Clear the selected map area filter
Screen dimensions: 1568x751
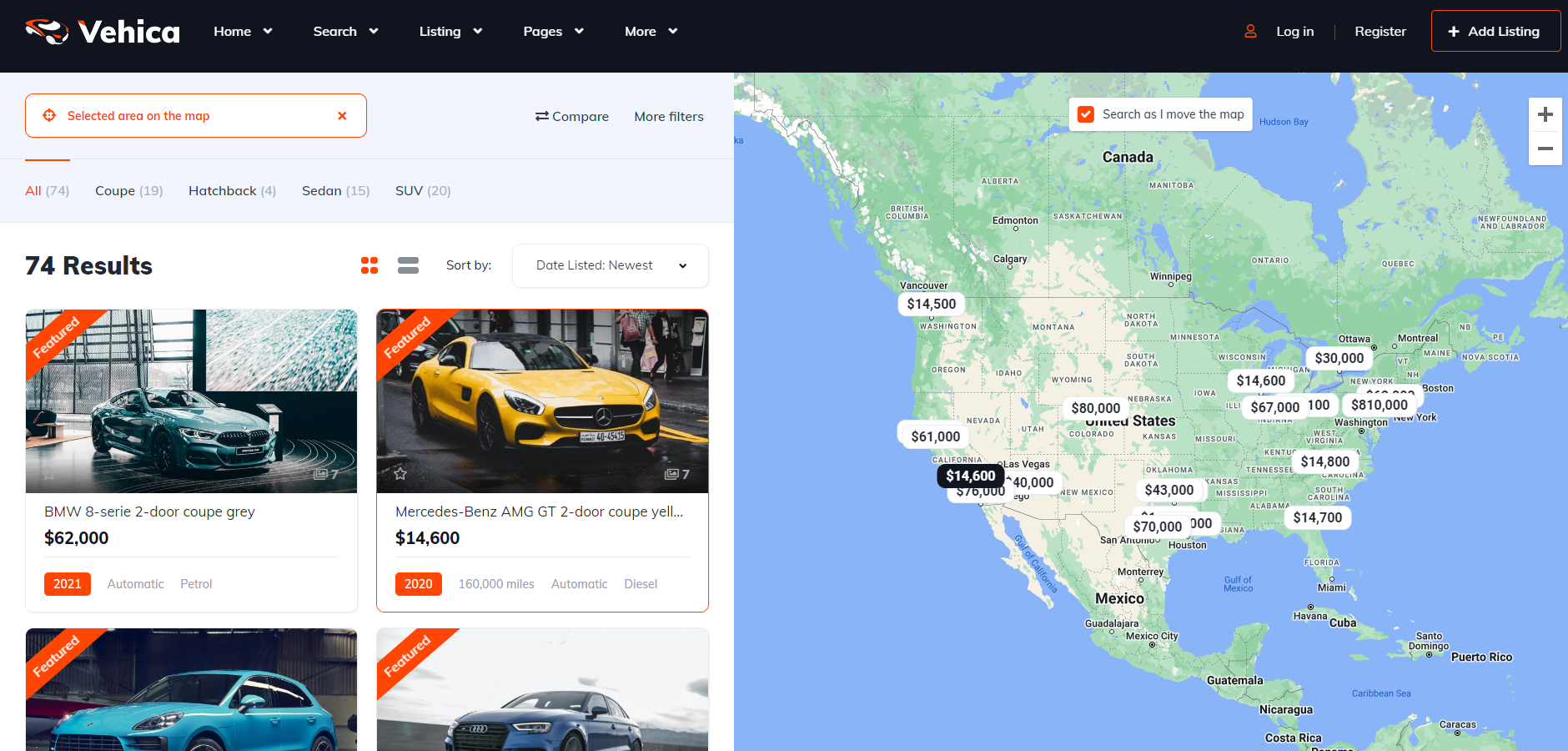342,116
